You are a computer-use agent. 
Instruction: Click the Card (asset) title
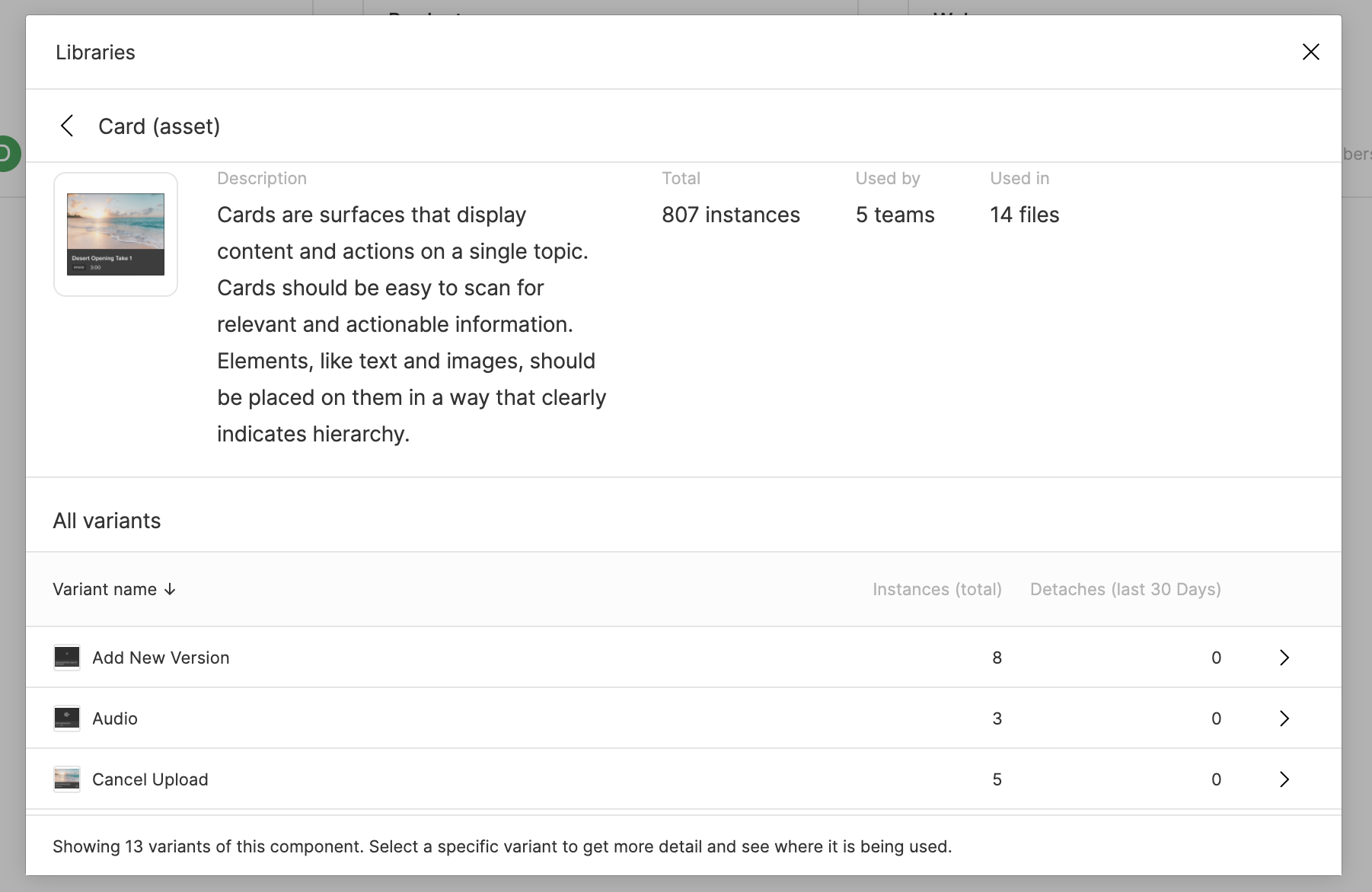pos(159,126)
